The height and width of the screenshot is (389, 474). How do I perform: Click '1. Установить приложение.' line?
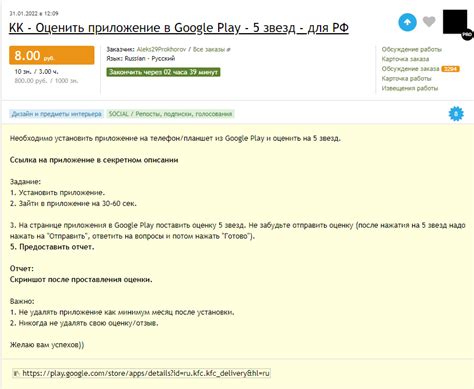(57, 193)
